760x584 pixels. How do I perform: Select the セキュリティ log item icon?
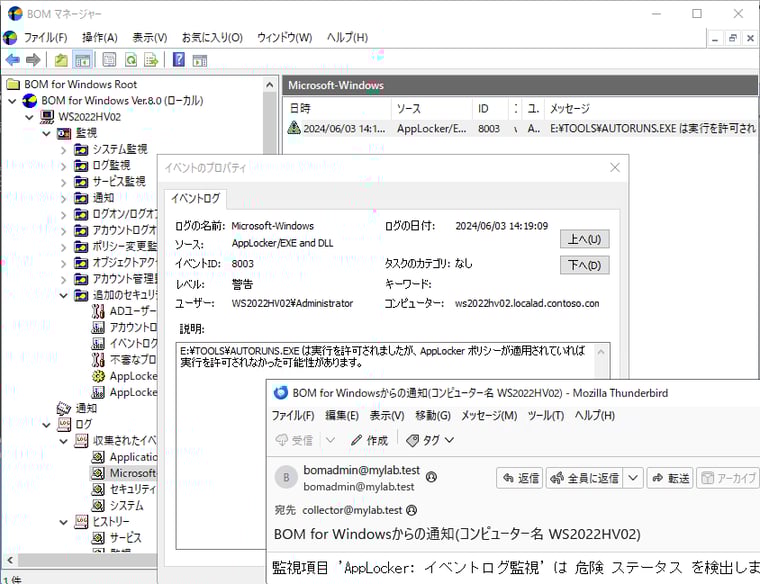click(98, 489)
